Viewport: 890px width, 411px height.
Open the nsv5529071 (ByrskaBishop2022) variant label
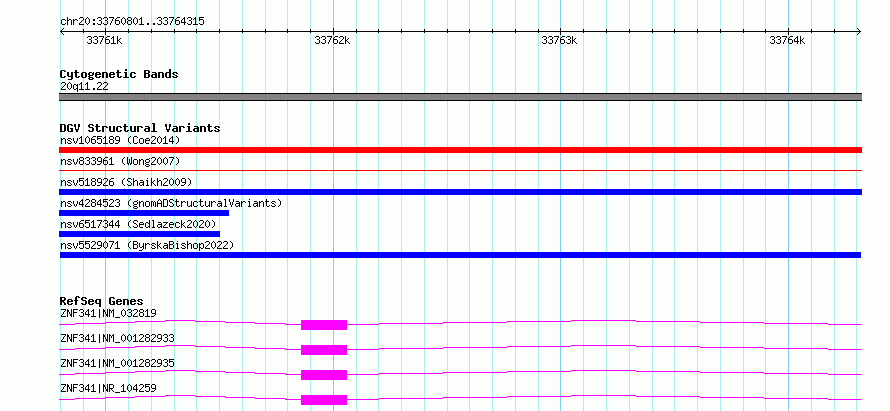(147, 245)
